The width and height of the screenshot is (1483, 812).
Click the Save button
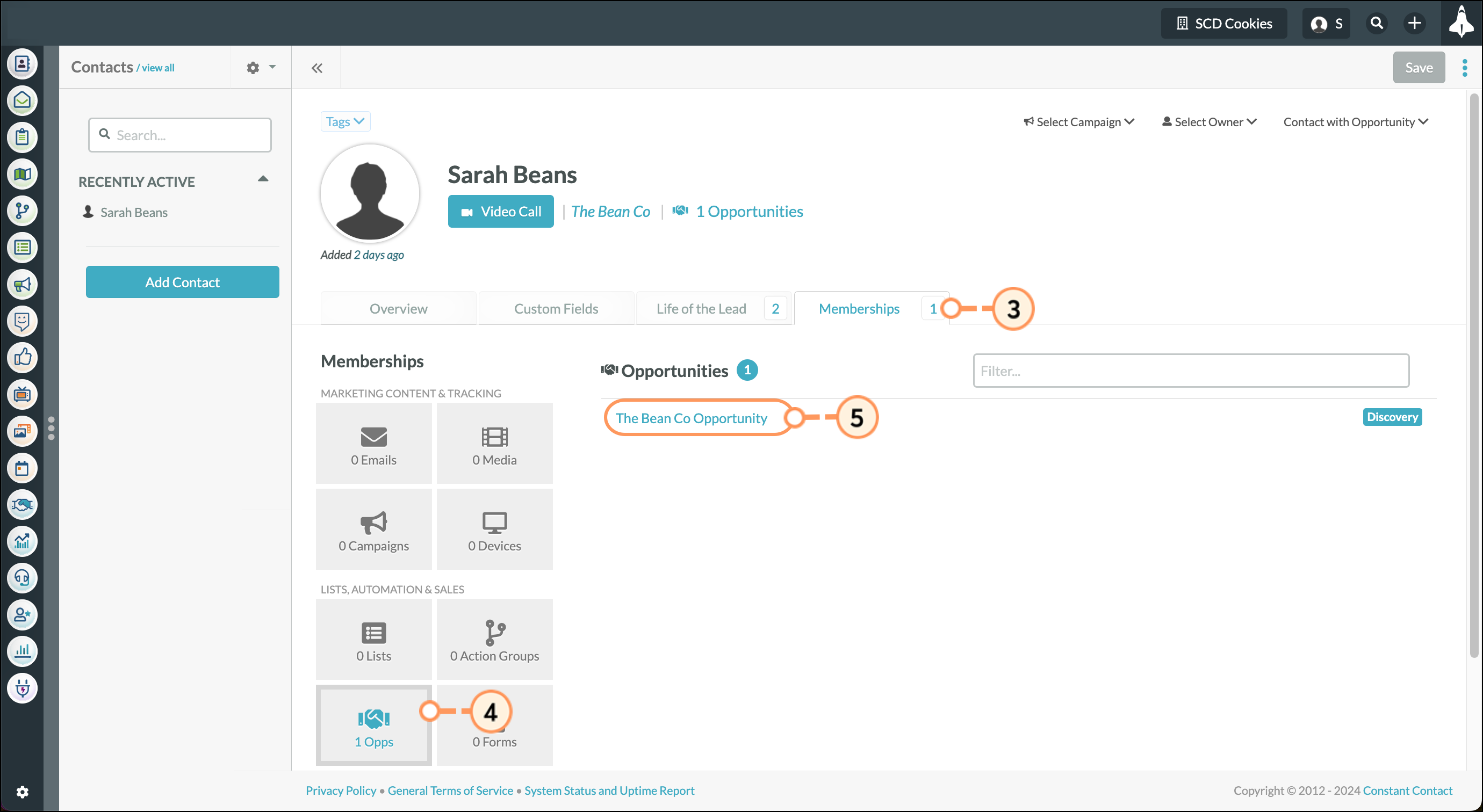[1419, 67]
